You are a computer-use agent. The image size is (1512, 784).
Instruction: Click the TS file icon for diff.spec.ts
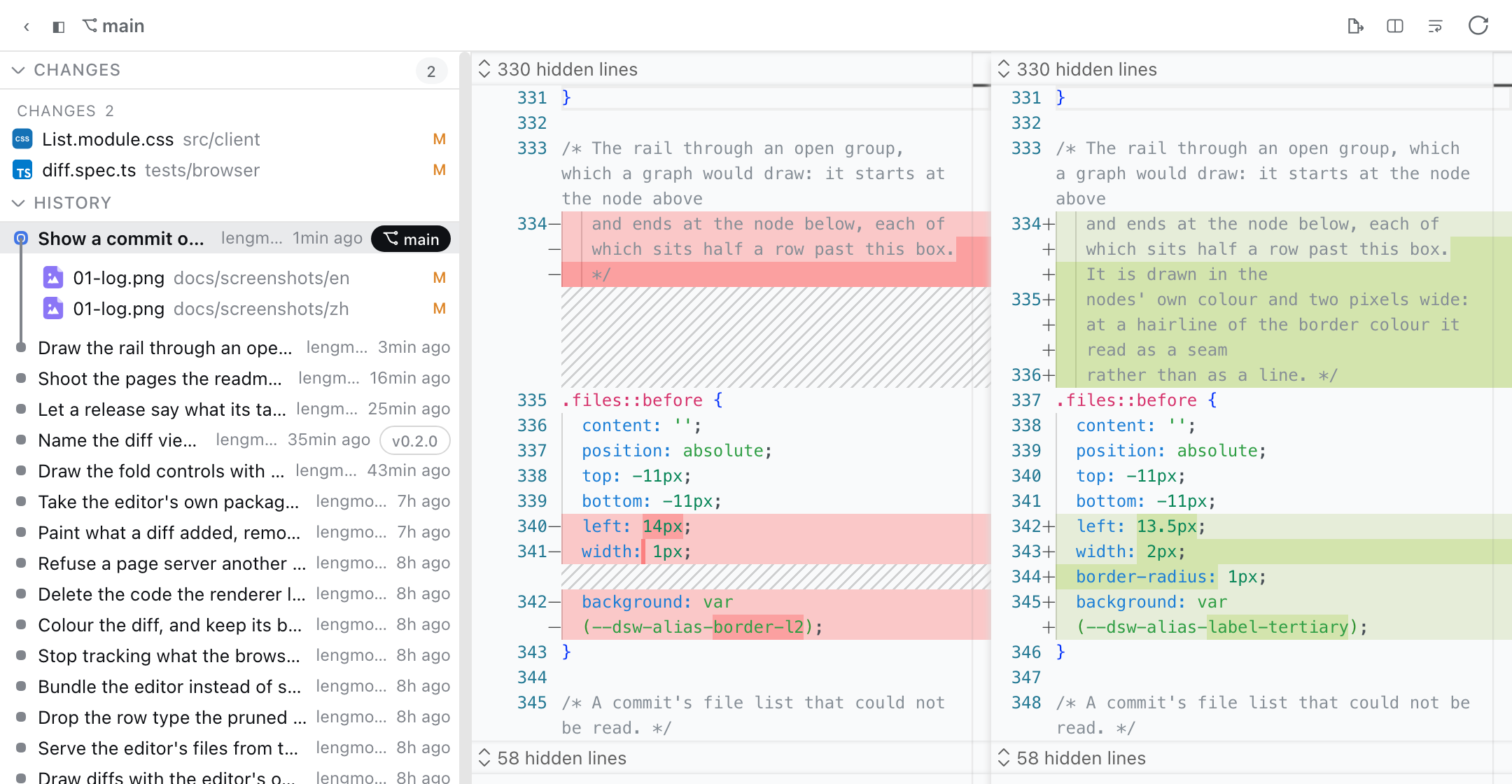[22, 170]
